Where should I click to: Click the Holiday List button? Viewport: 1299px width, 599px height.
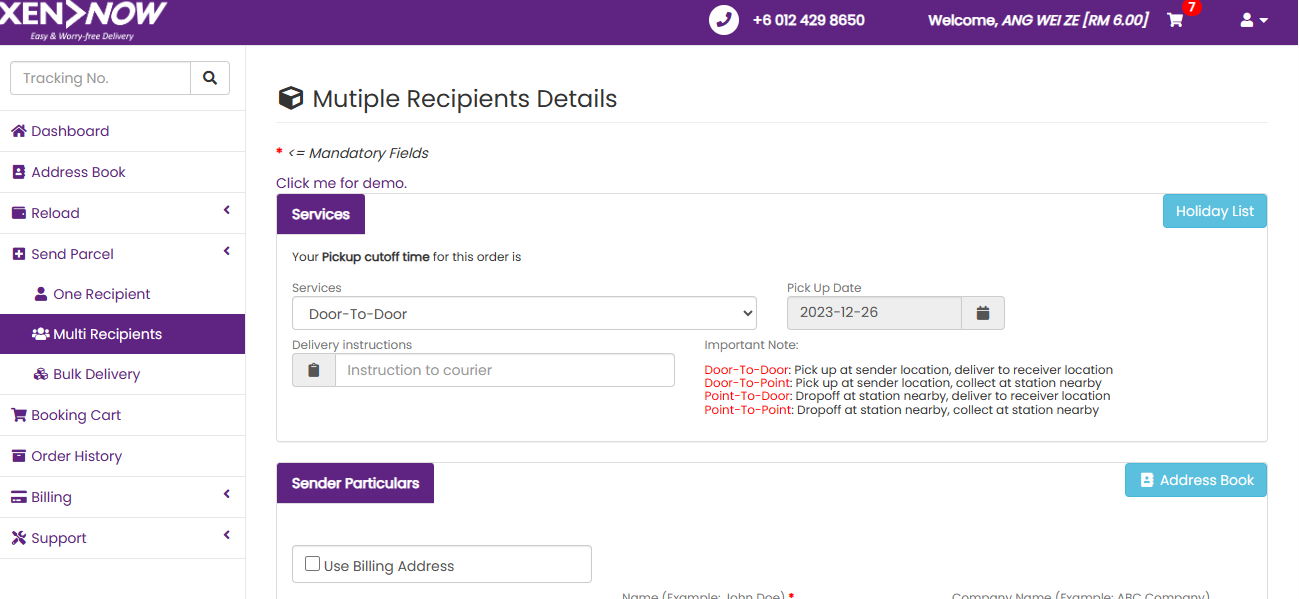1214,211
